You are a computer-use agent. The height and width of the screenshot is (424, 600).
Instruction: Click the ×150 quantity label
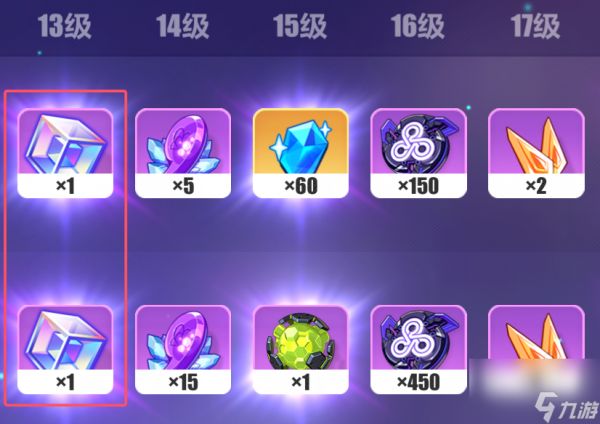(419, 186)
